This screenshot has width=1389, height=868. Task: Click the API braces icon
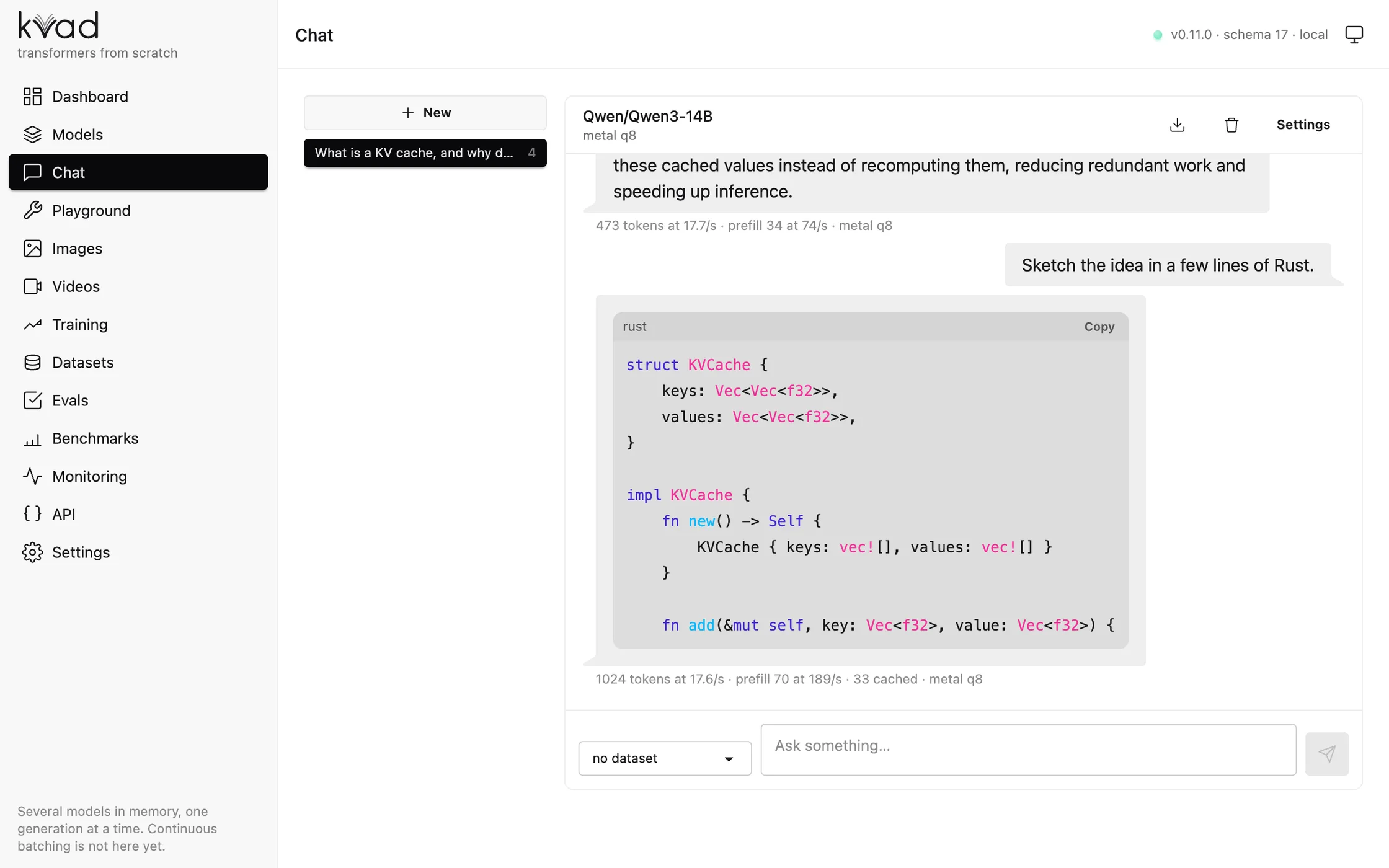[x=32, y=514]
